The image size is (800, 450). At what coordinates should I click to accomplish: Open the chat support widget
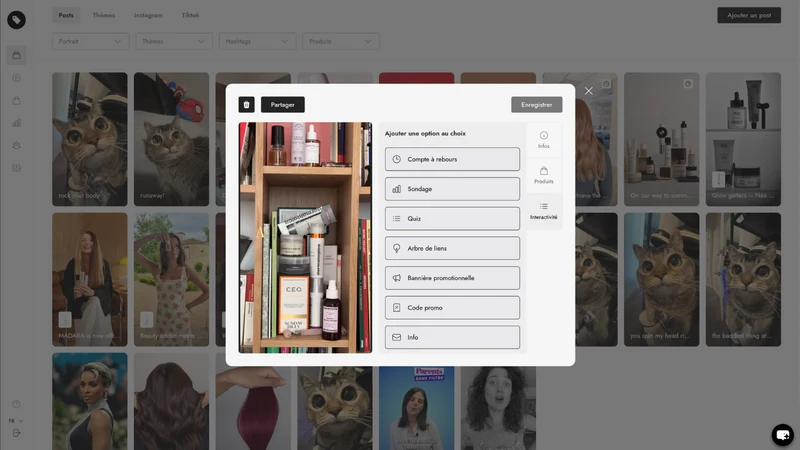pos(783,435)
